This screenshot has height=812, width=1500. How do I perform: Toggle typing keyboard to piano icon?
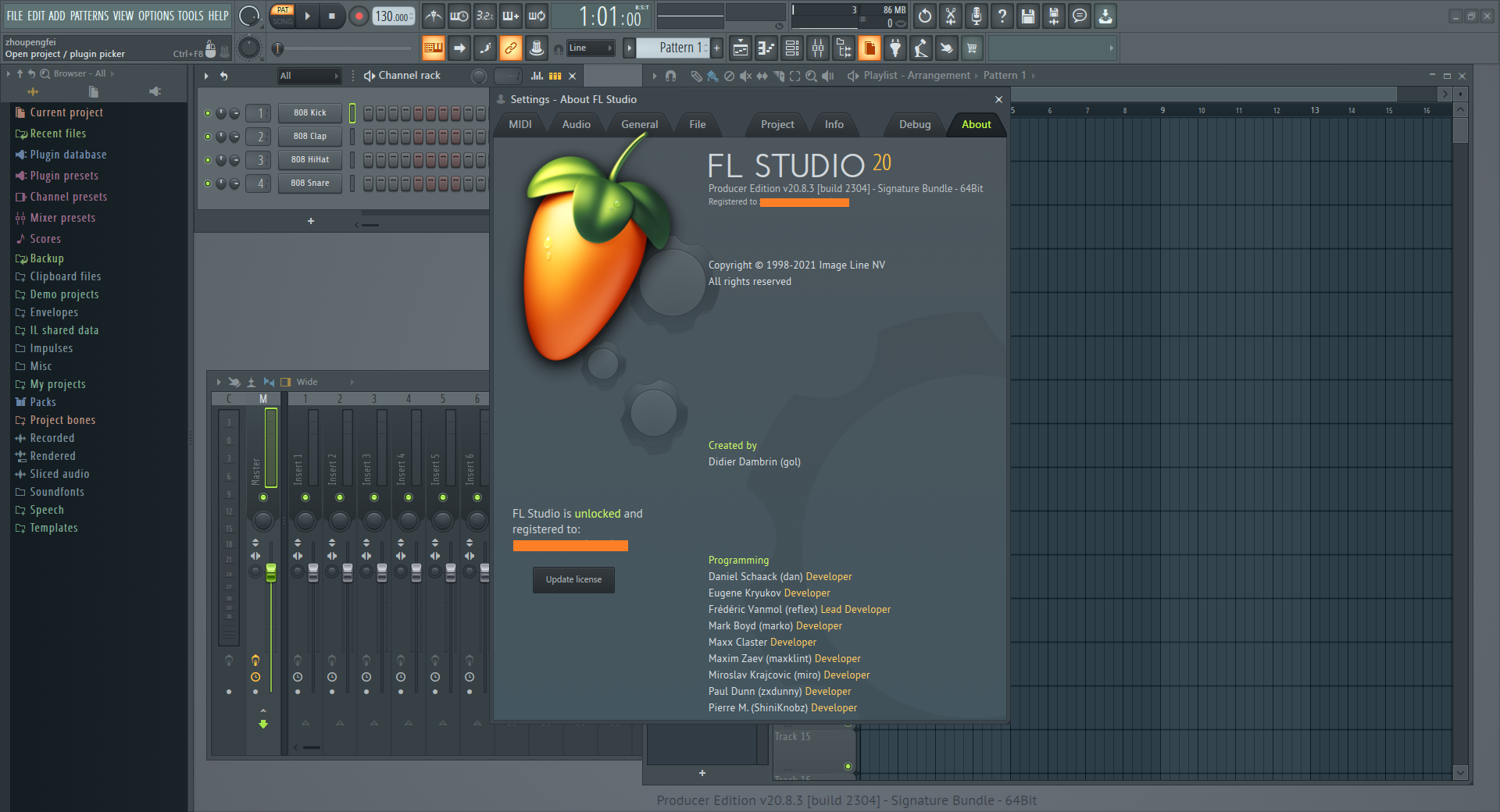click(433, 48)
